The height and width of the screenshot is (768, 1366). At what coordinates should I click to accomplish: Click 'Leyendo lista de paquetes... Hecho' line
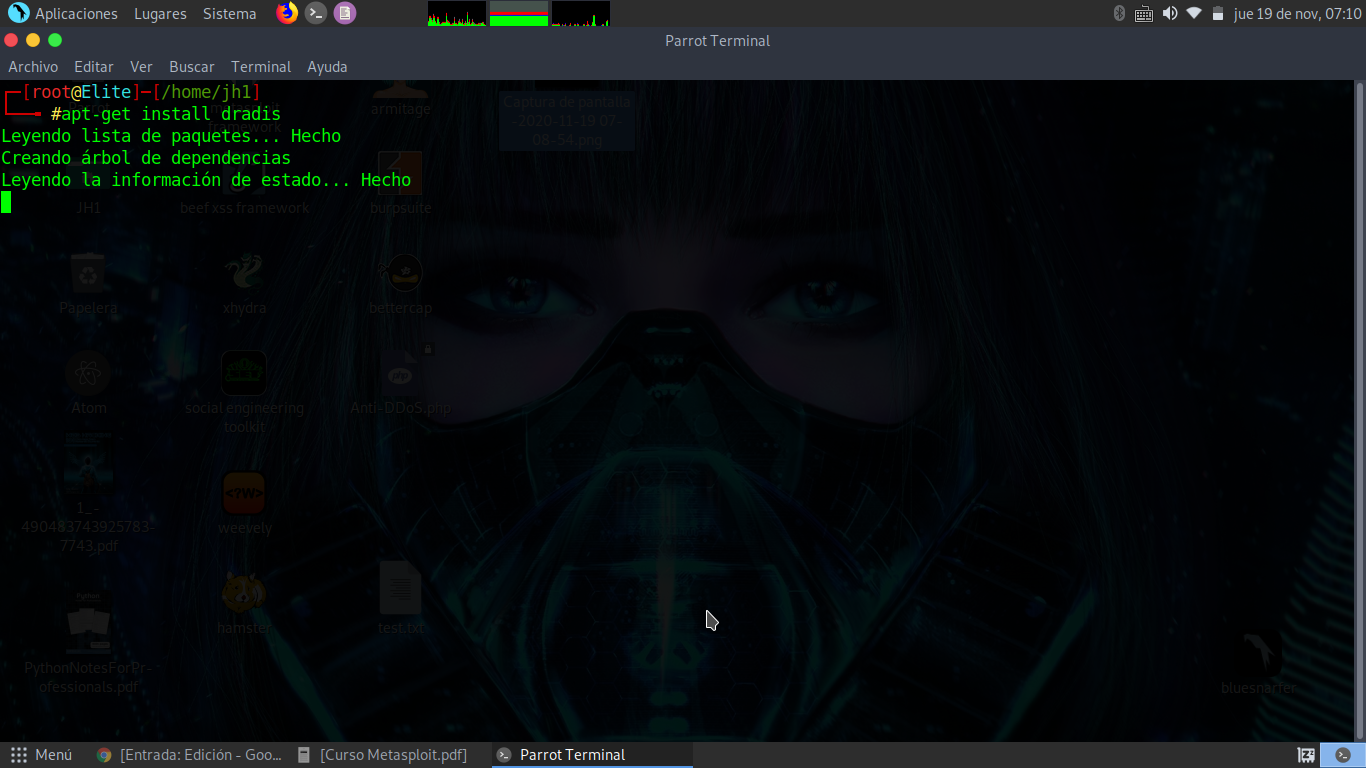pos(171,136)
